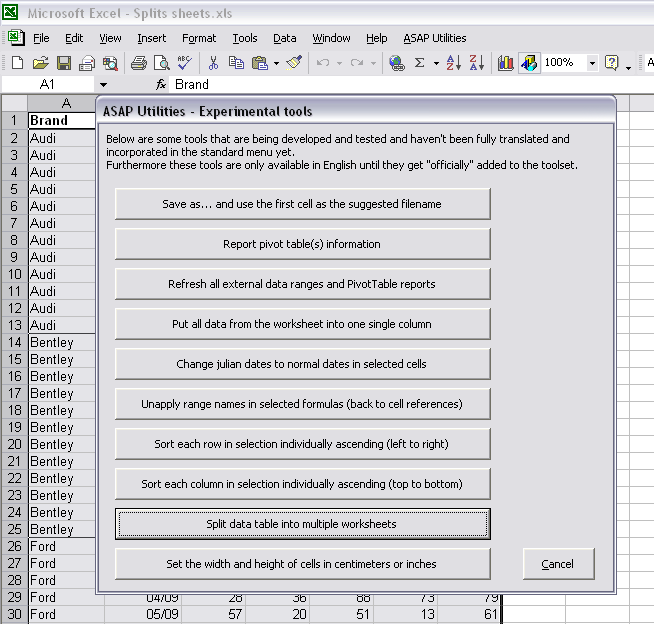This screenshot has width=654, height=624.
Task: Open the ASAP Utilities menu
Action: tap(435, 38)
